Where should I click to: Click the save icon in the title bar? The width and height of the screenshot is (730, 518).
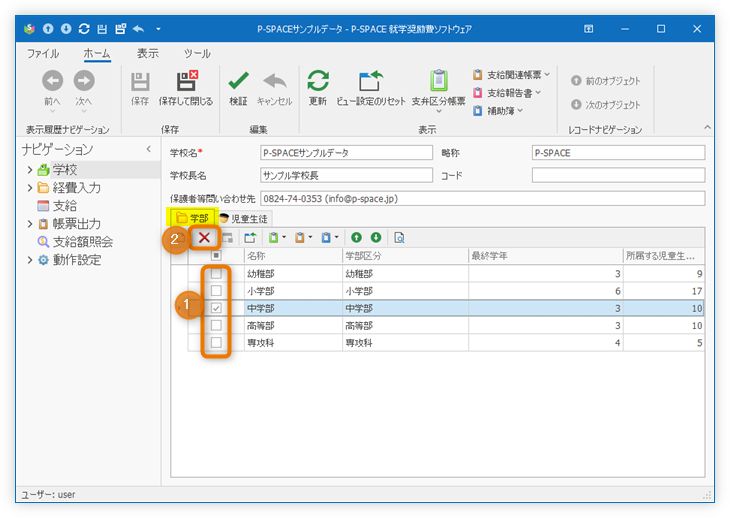coord(102,29)
